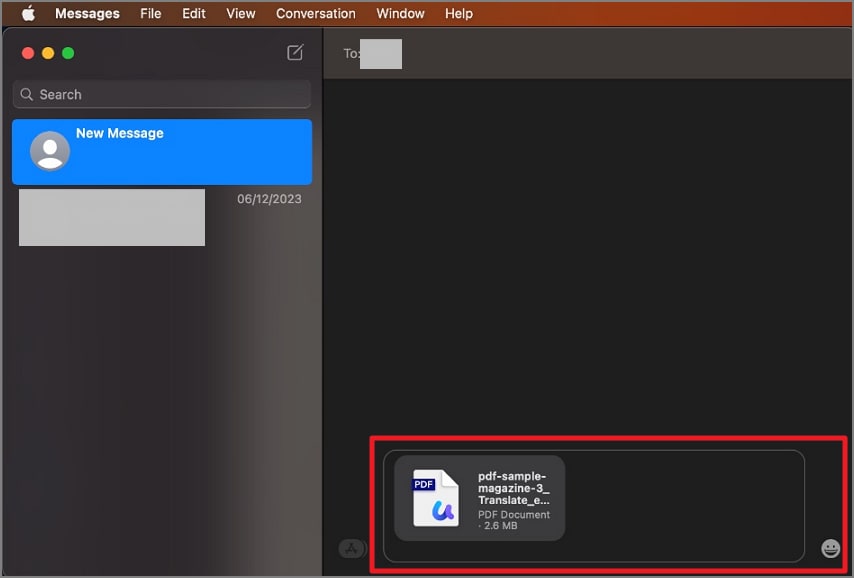Focus the Search conversations field
Image resolution: width=854 pixels, height=578 pixels.
click(162, 94)
